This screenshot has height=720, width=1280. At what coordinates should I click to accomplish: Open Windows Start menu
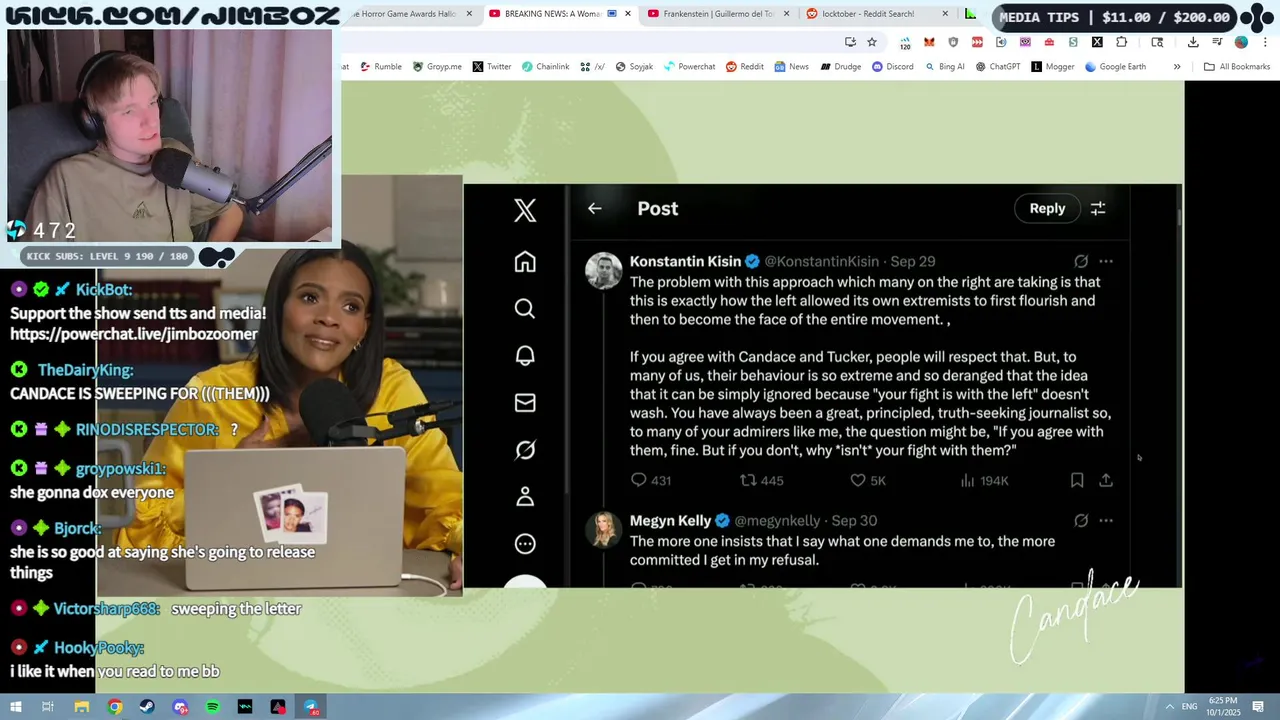(15, 707)
